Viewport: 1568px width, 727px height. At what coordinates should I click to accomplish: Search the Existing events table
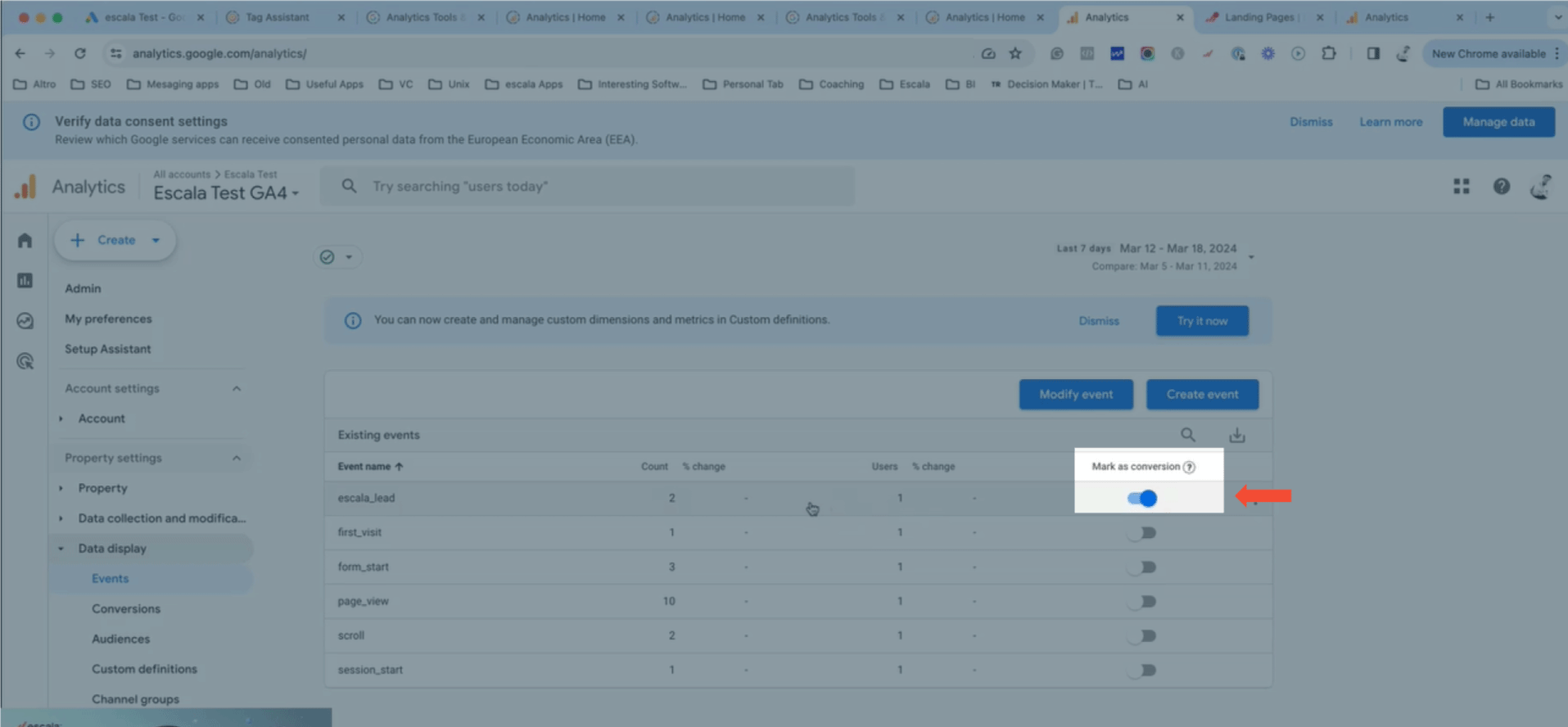1187,435
